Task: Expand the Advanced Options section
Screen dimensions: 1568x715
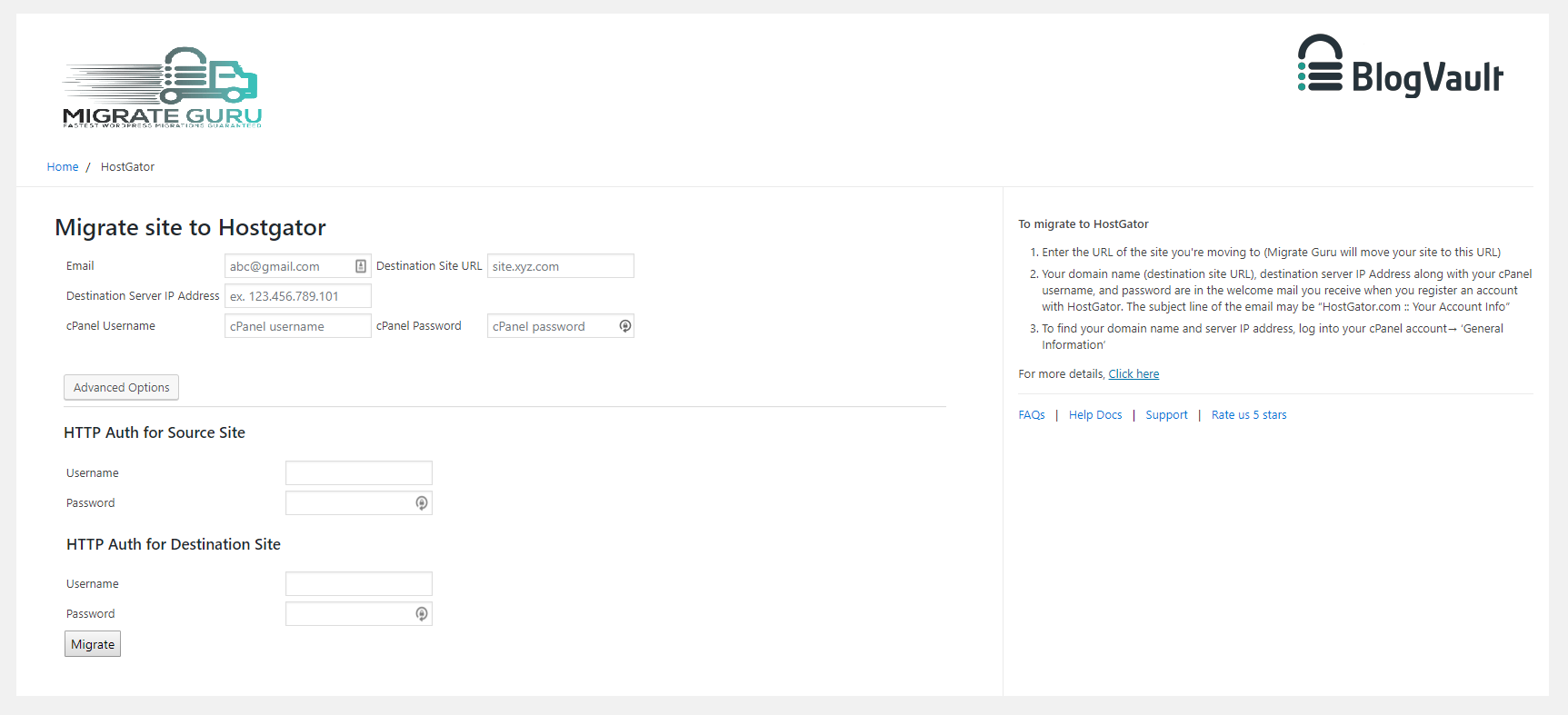Action: pyautogui.click(x=121, y=387)
